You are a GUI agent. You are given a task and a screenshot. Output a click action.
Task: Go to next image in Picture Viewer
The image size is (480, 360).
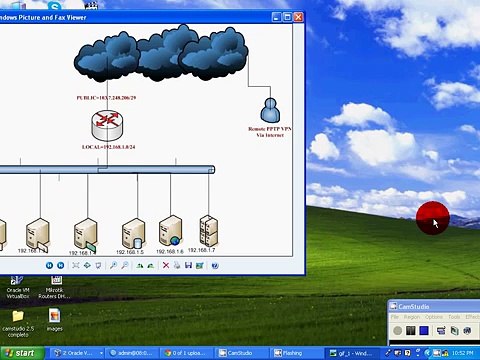(x=60, y=265)
